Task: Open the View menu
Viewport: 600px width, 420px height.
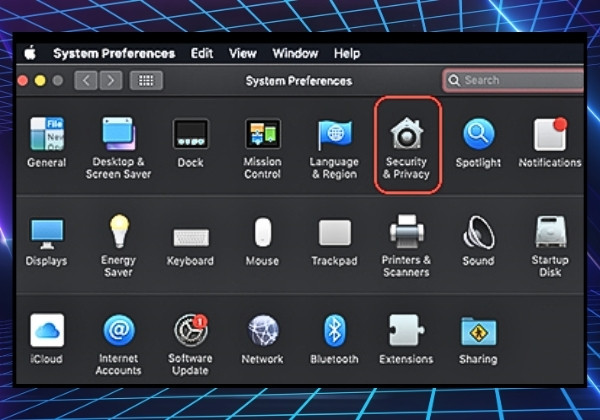Action: [243, 53]
